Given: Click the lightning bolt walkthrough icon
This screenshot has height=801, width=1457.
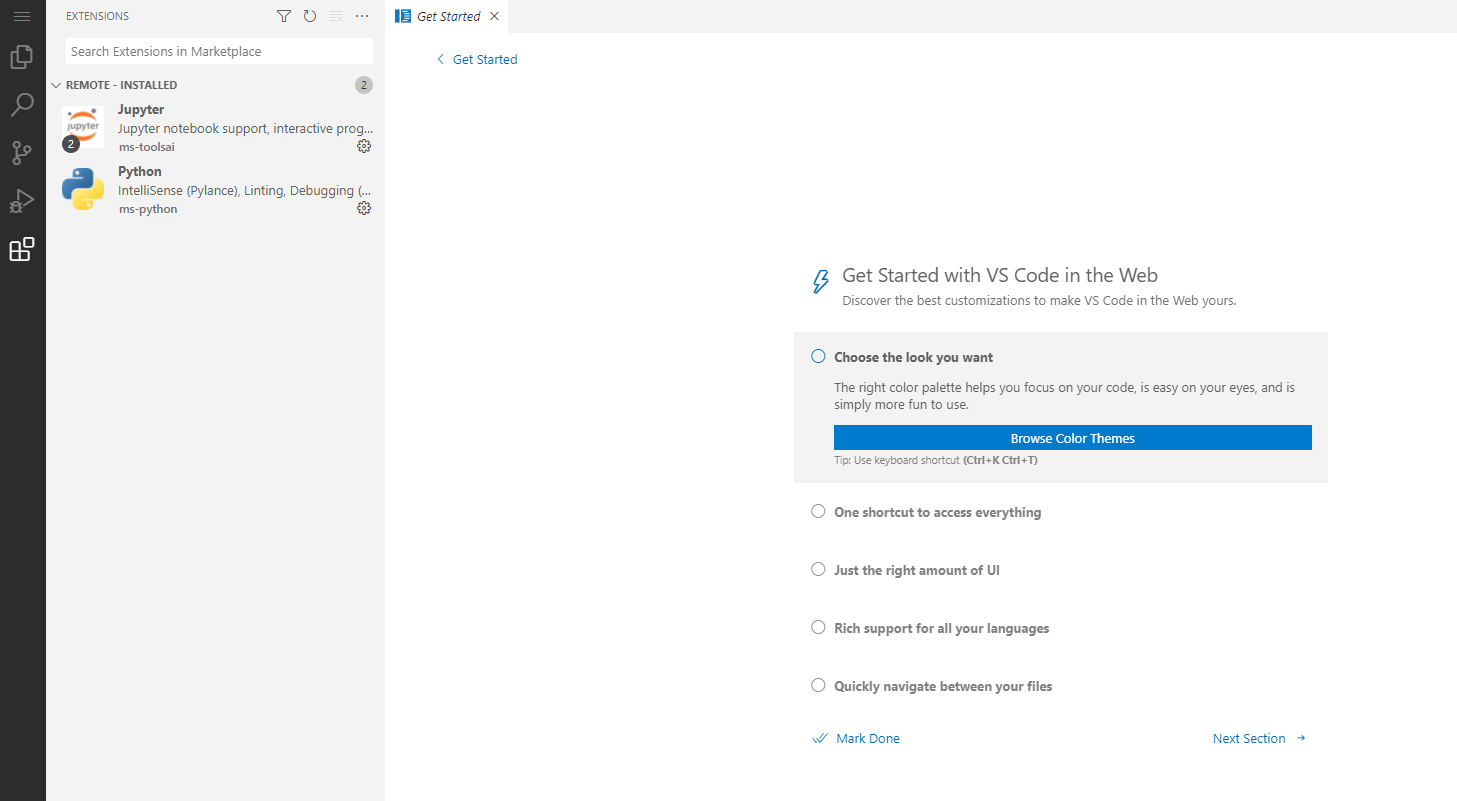Looking at the screenshot, I should click(x=821, y=281).
